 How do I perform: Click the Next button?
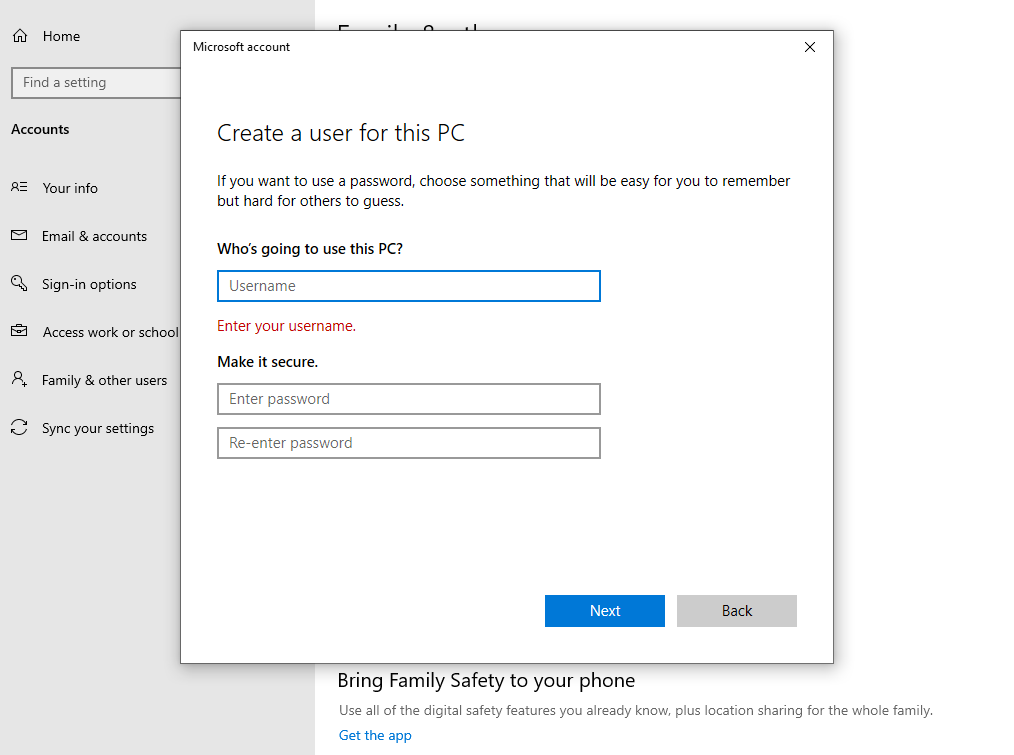pyautogui.click(x=605, y=611)
